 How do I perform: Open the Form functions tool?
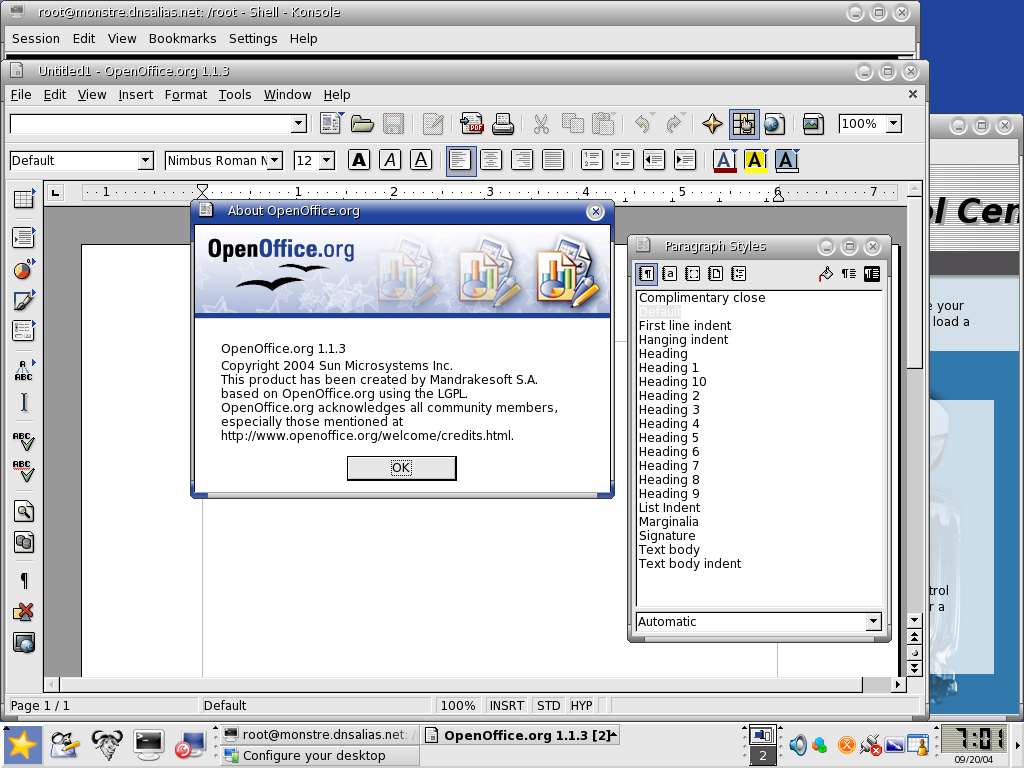24,331
